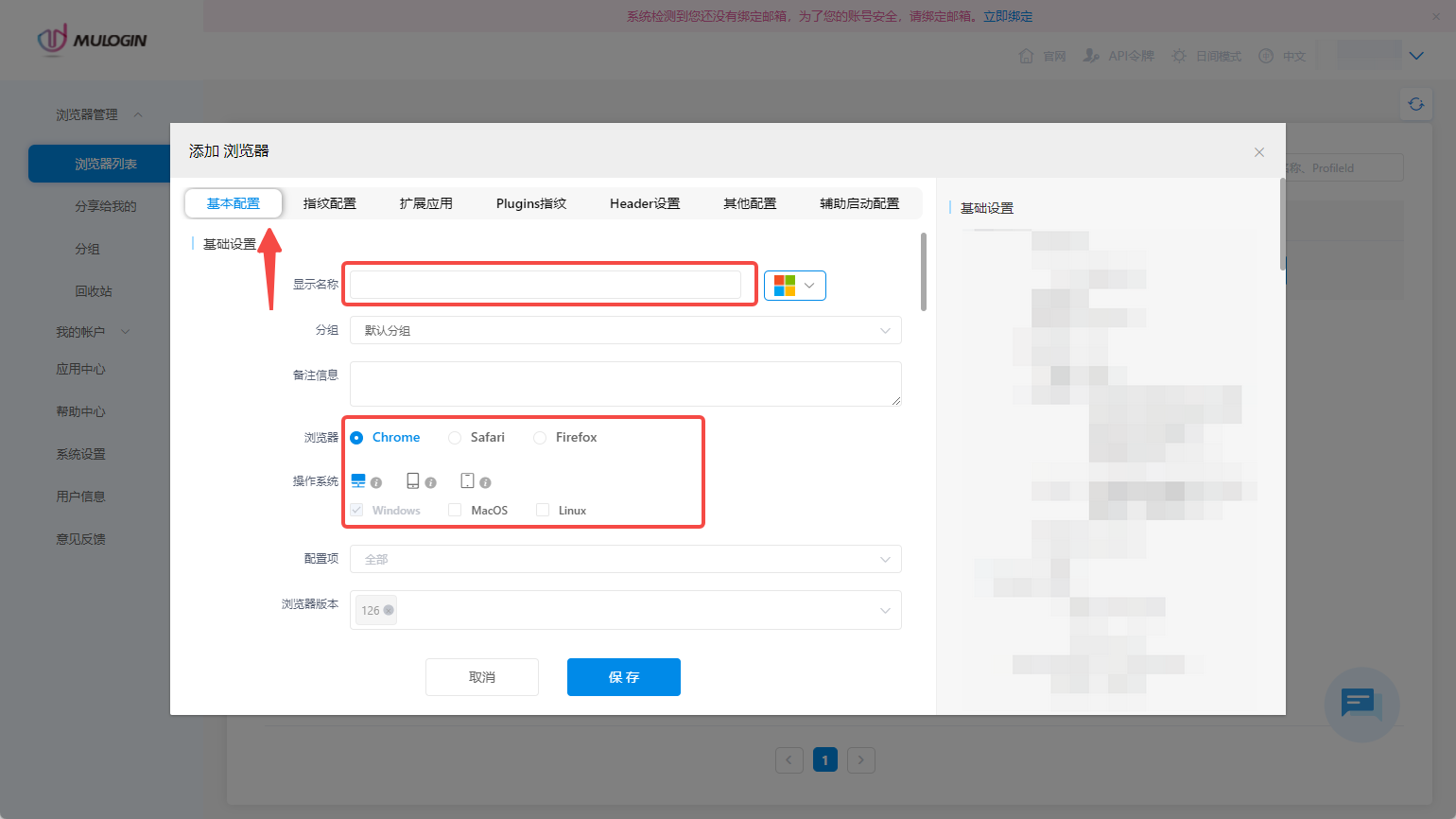Switch to the 指纹配置 tab
The height and width of the screenshot is (819, 1456).
[x=330, y=203]
